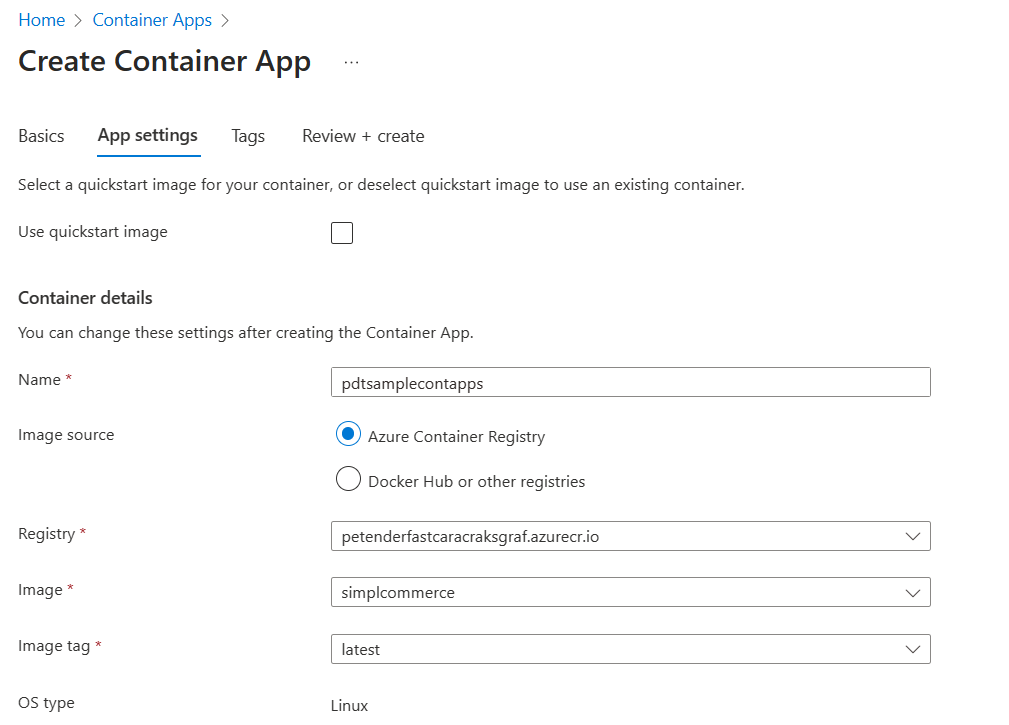Viewport: 1009px width, 725px height.
Task: Select the Azure Container Registry radio button
Action: 348,434
